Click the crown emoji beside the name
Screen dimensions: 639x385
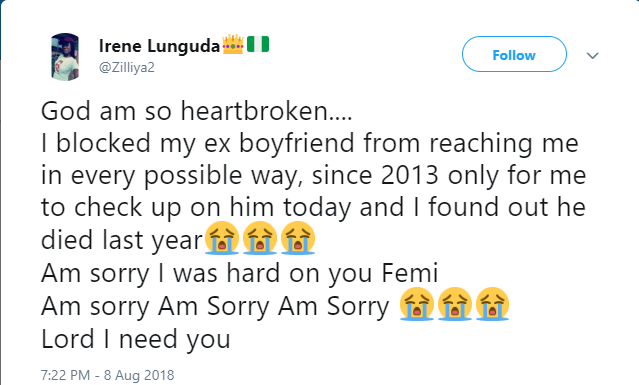[233, 44]
